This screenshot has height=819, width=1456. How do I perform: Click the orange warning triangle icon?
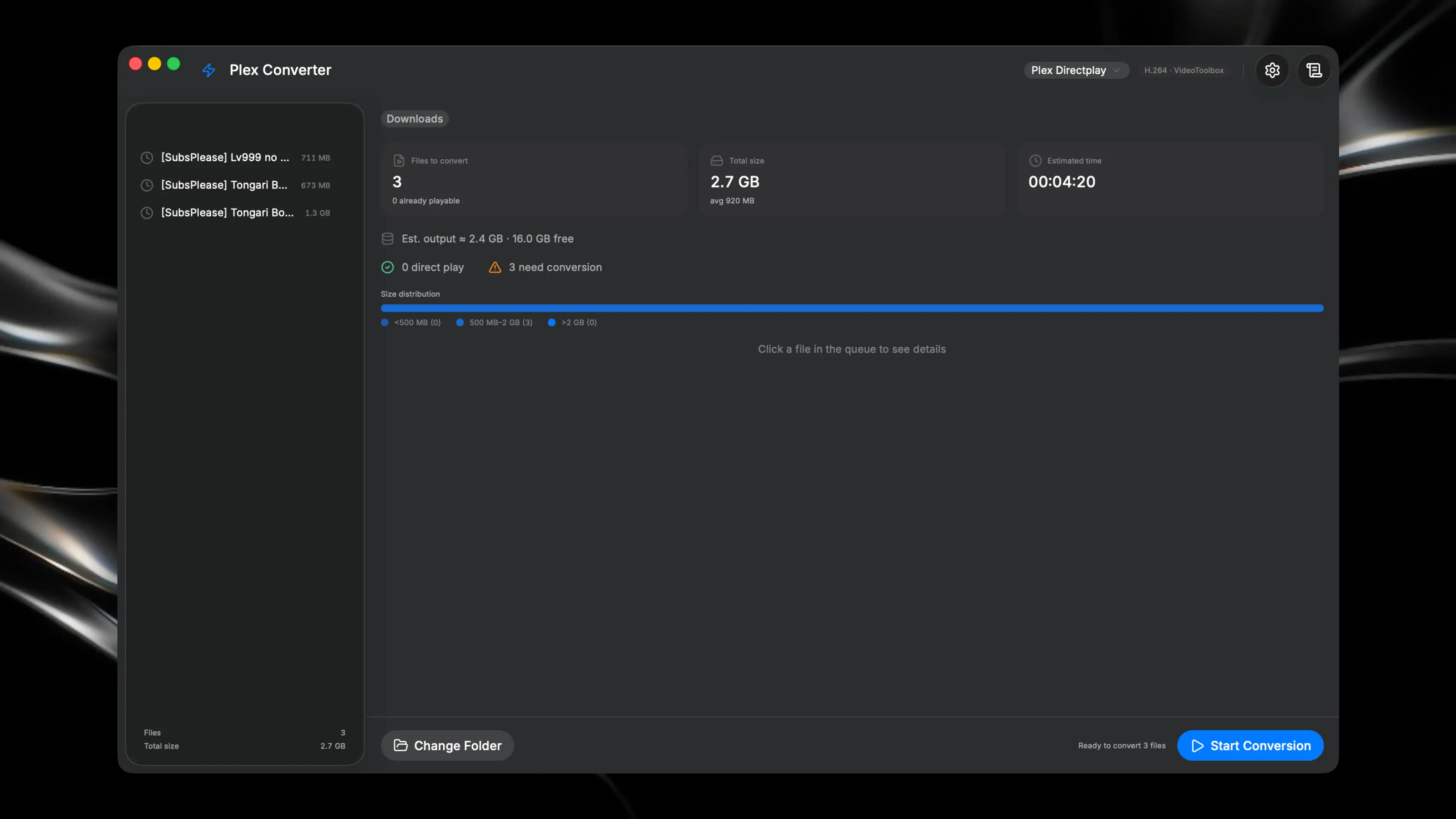pyautogui.click(x=495, y=268)
